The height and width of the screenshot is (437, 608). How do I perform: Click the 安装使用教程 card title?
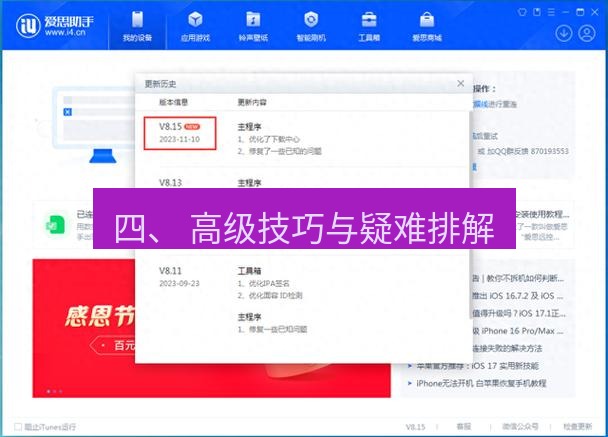coord(542,214)
